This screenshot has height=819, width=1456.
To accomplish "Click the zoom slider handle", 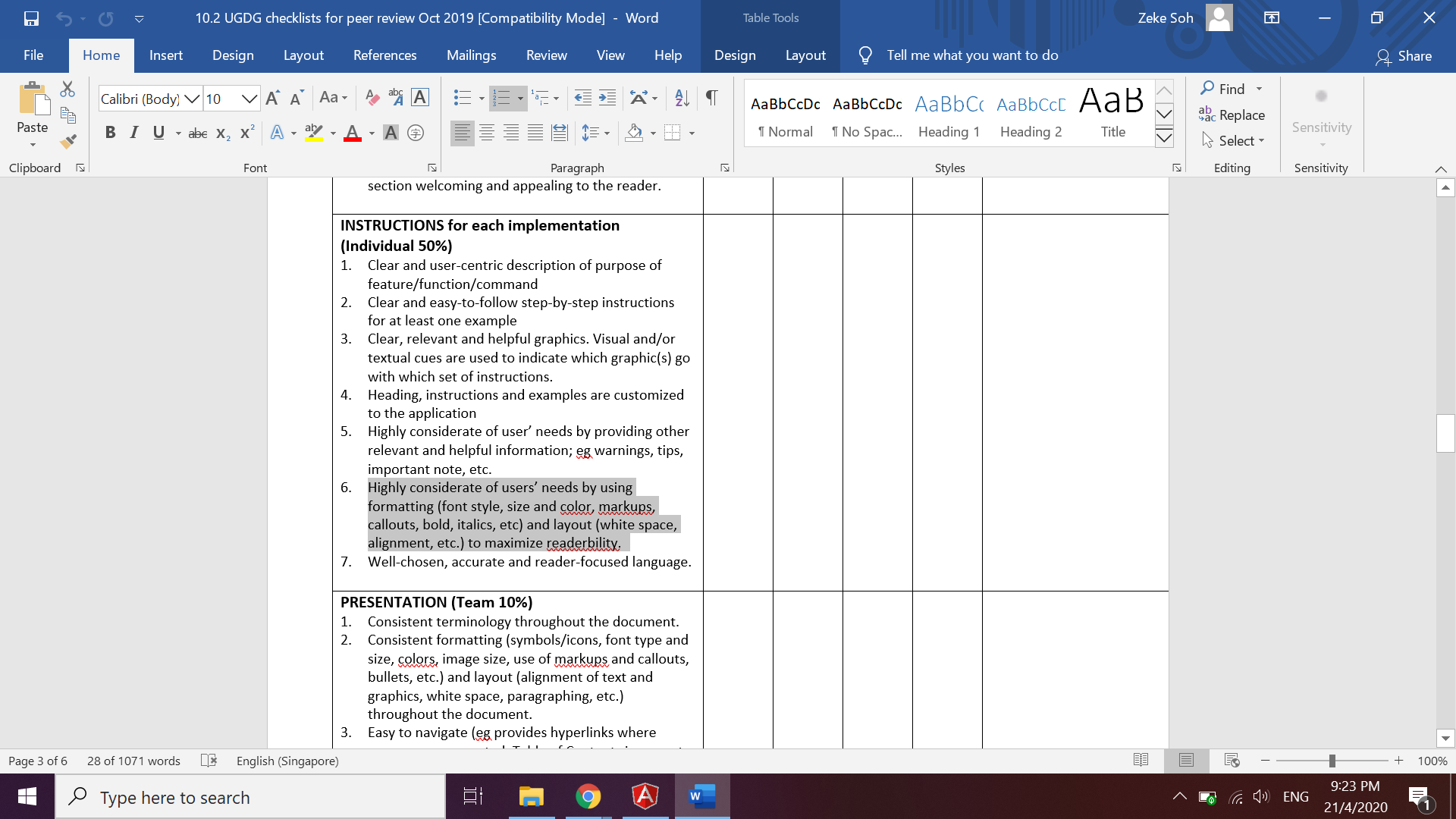I will [x=1332, y=761].
